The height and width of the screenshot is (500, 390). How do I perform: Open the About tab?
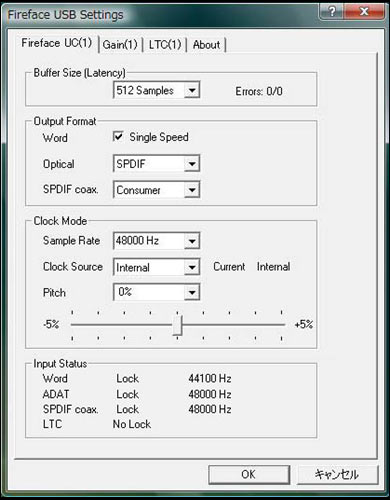(206, 45)
